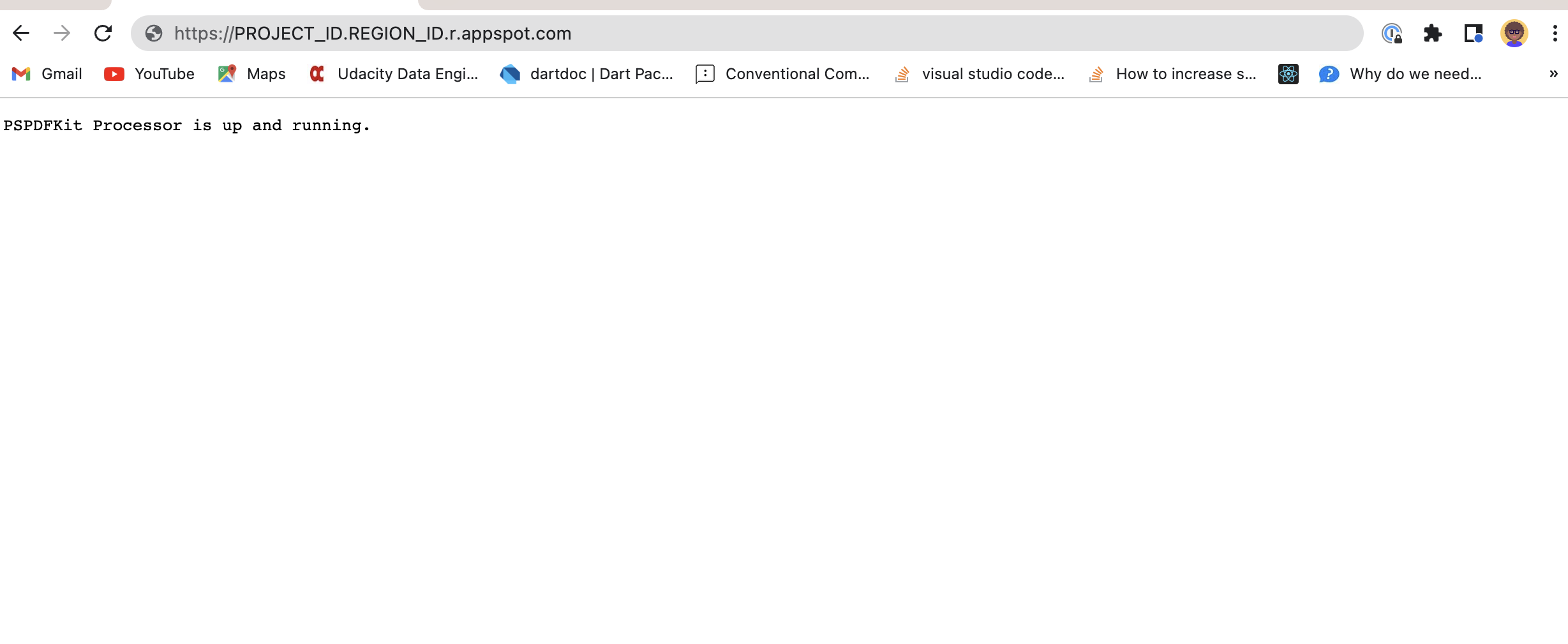Open Gmail from the bookmarks bar
The width and height of the screenshot is (1568, 644).
pyautogui.click(x=46, y=73)
